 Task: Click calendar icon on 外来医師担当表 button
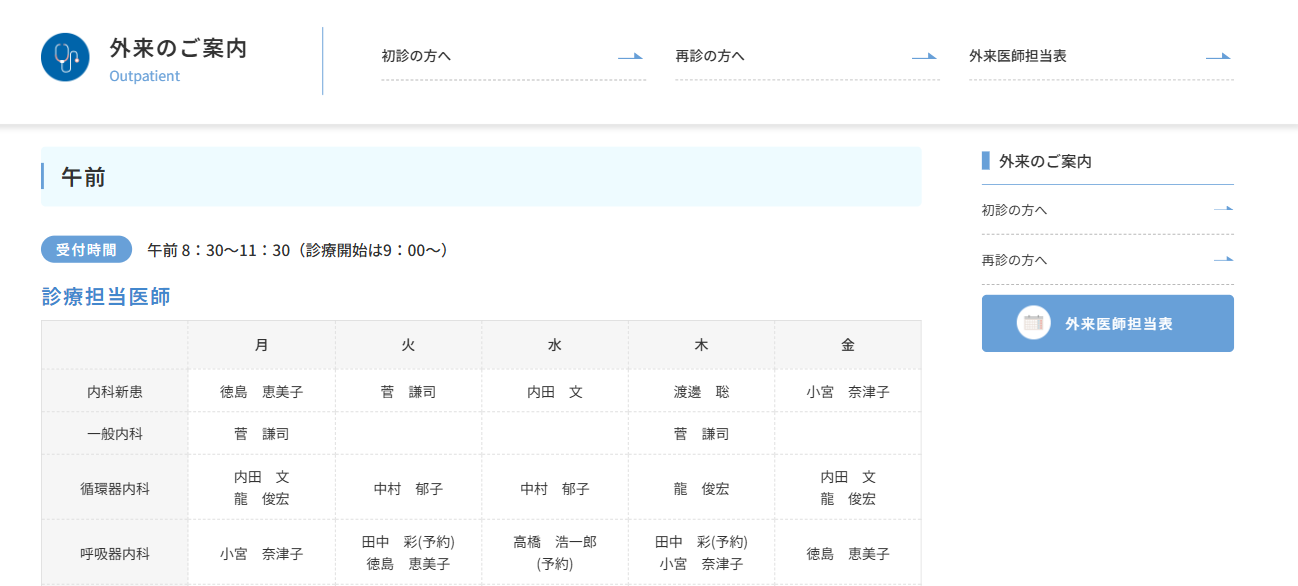[x=1033, y=323]
